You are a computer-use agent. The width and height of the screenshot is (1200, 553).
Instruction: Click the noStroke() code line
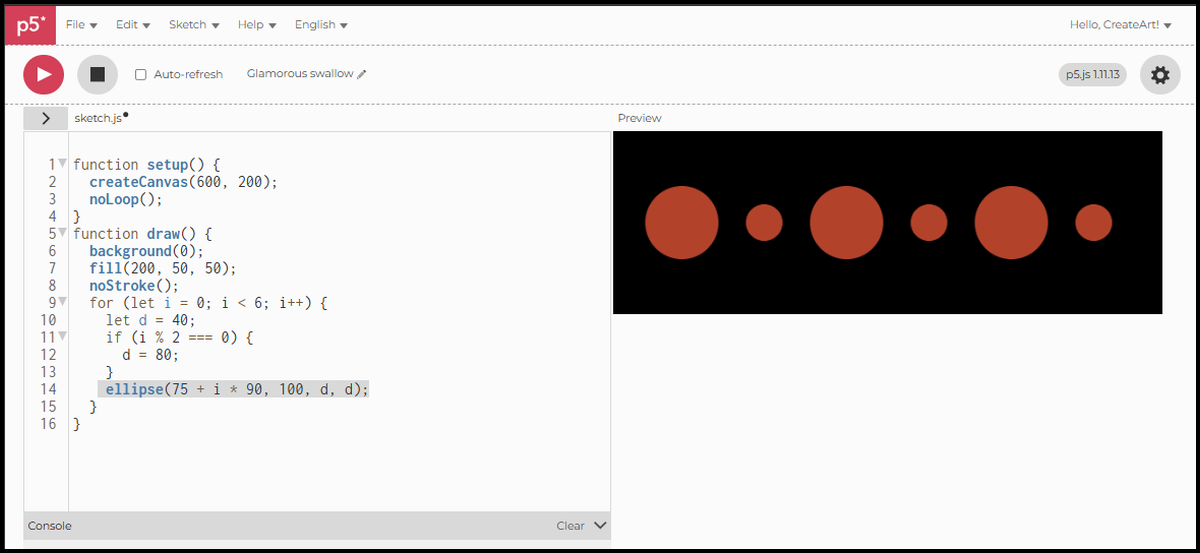tap(134, 285)
